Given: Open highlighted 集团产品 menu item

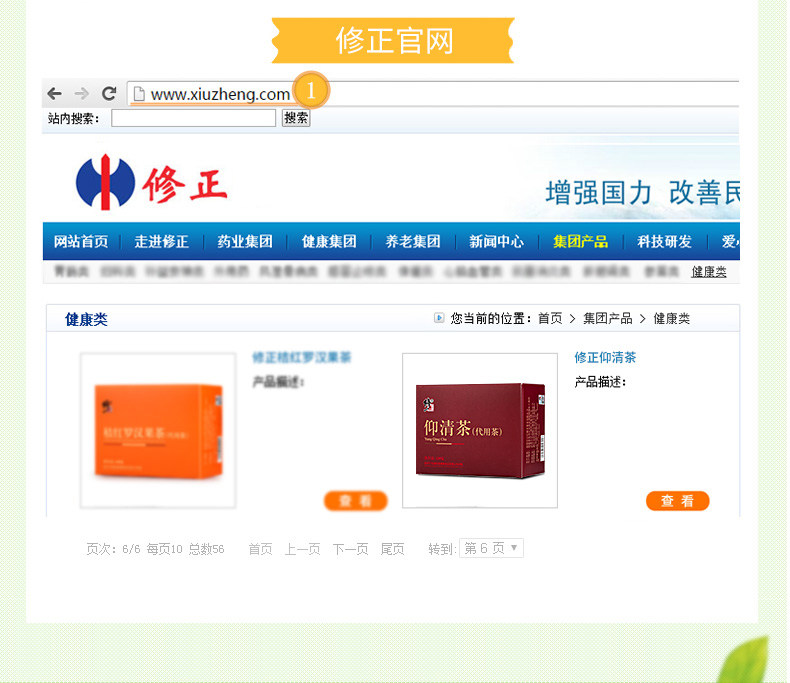Looking at the screenshot, I should pyautogui.click(x=580, y=242).
